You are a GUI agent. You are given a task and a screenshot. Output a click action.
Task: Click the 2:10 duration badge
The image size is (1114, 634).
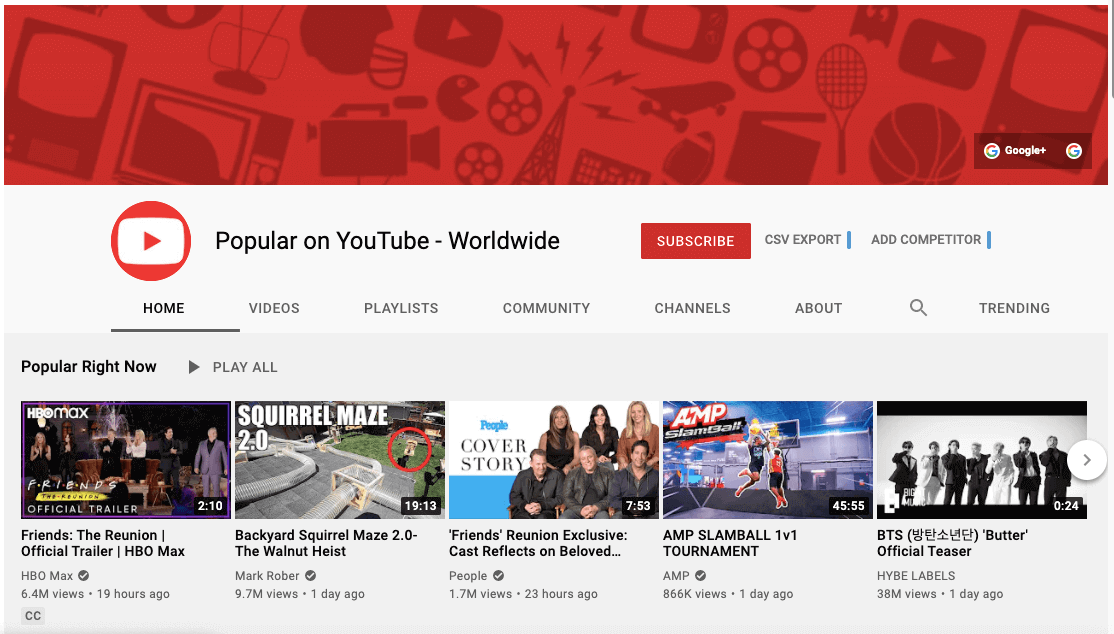pos(210,506)
